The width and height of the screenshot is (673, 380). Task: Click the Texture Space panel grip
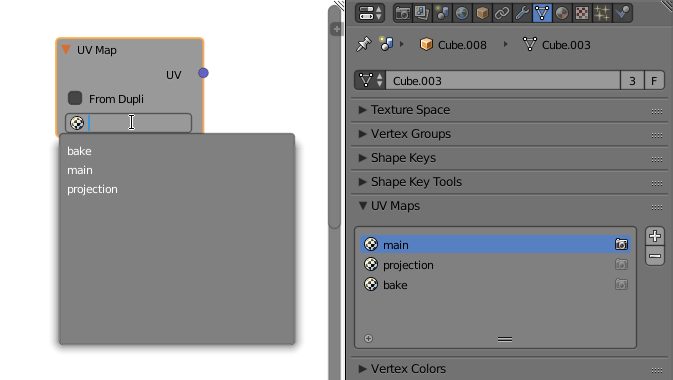657,111
